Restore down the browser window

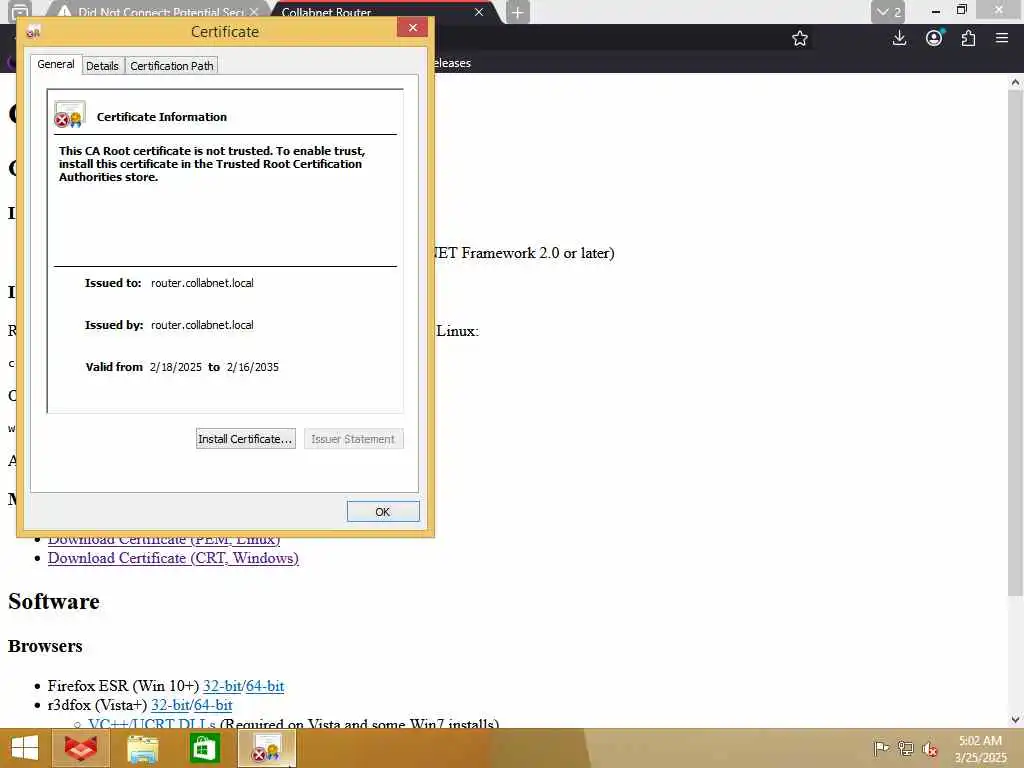(x=962, y=10)
